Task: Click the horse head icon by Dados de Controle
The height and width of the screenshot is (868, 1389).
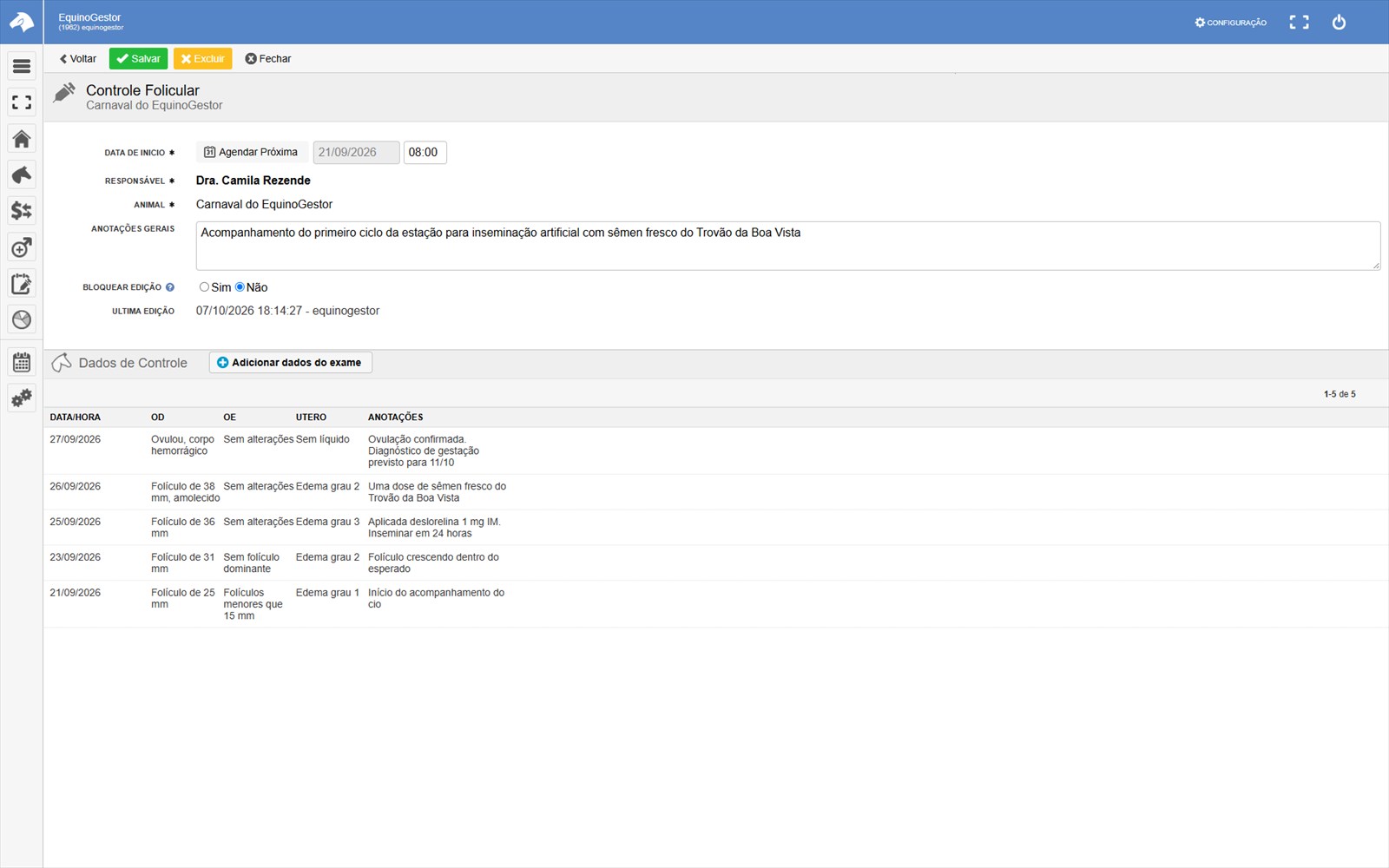Action: click(62, 363)
